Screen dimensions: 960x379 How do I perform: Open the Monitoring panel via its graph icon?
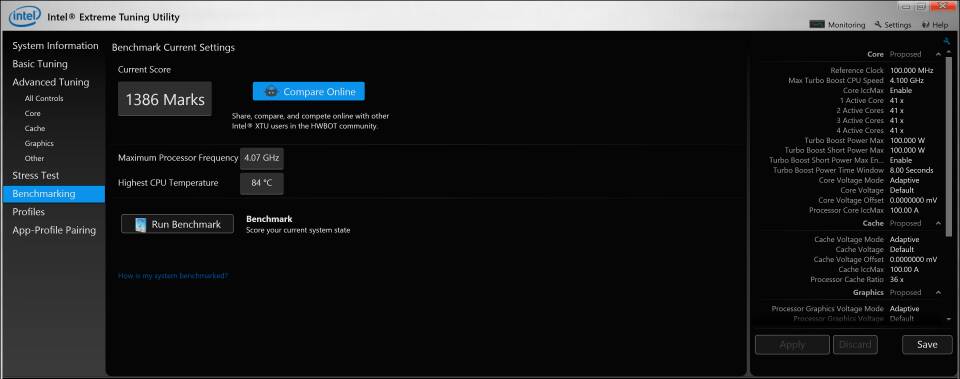click(x=817, y=24)
